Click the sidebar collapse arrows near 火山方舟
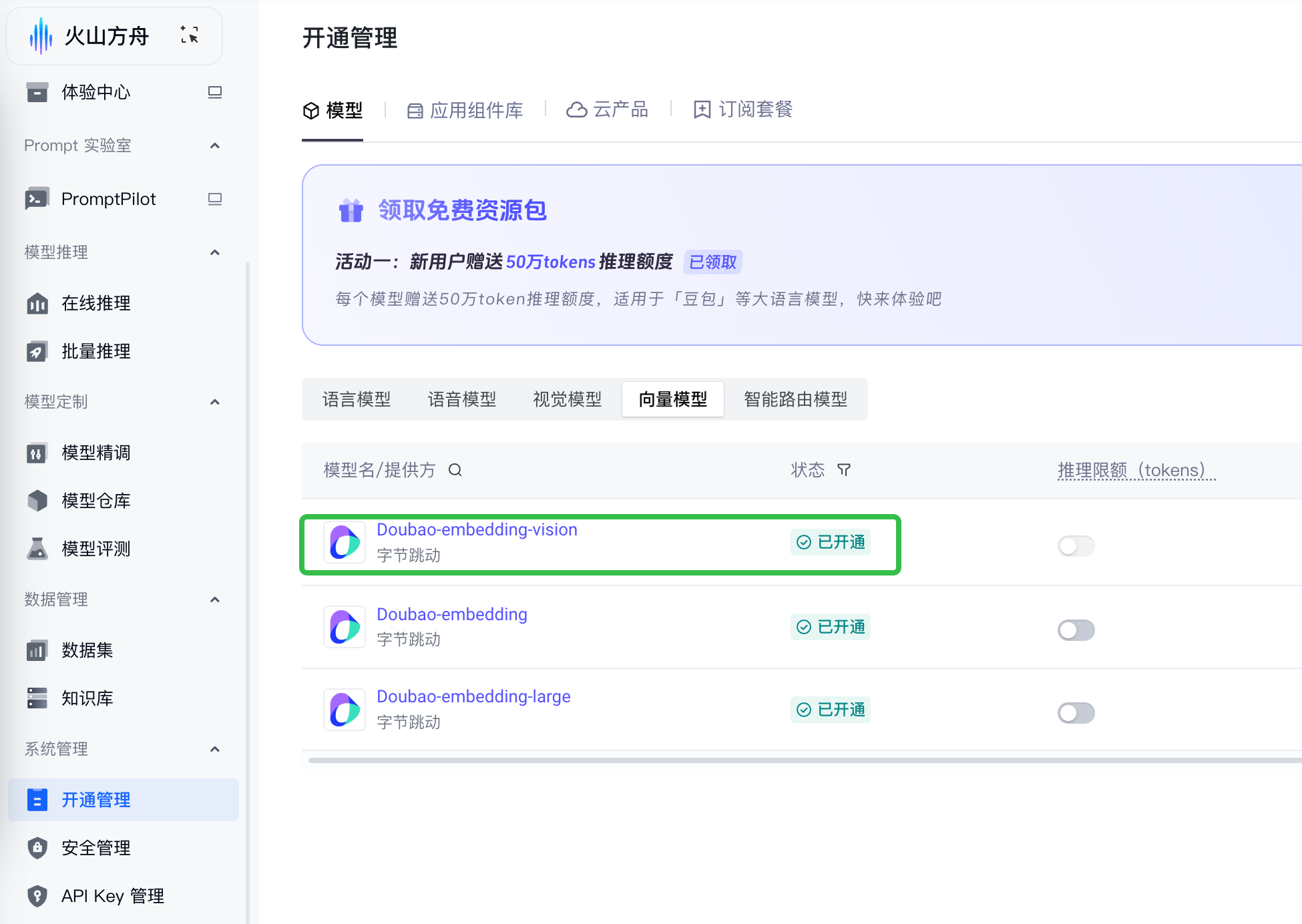1302x924 pixels. click(x=190, y=36)
